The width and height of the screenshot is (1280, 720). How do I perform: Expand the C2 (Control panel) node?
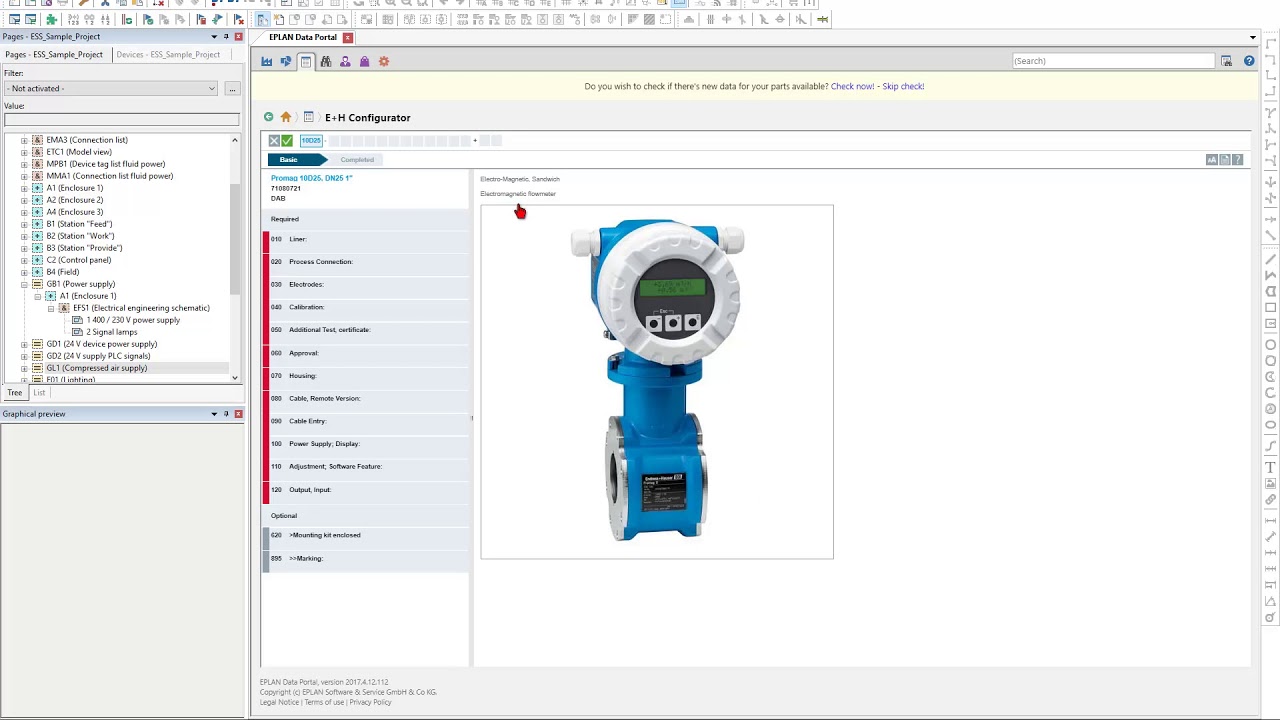(24, 260)
